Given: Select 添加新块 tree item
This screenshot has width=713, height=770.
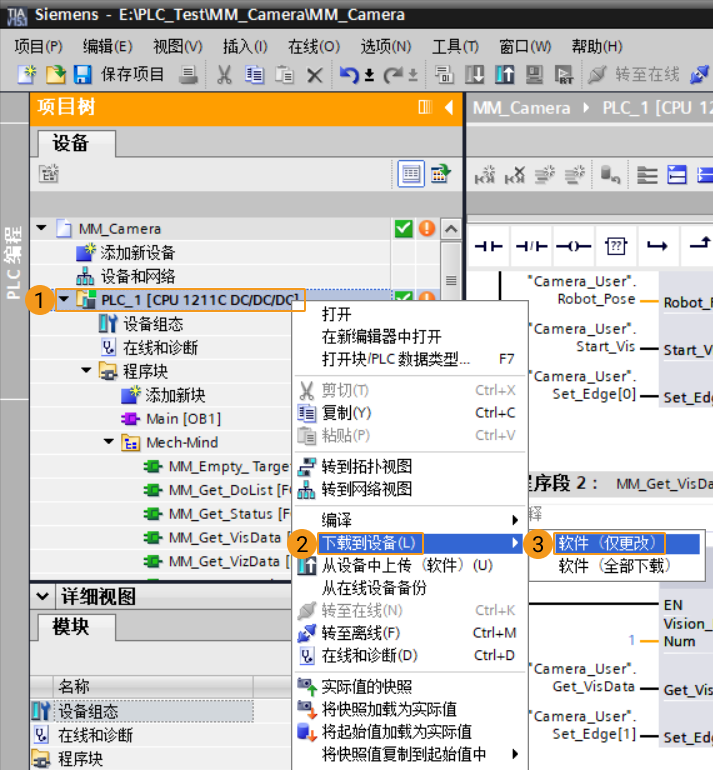Looking at the screenshot, I should [175, 395].
